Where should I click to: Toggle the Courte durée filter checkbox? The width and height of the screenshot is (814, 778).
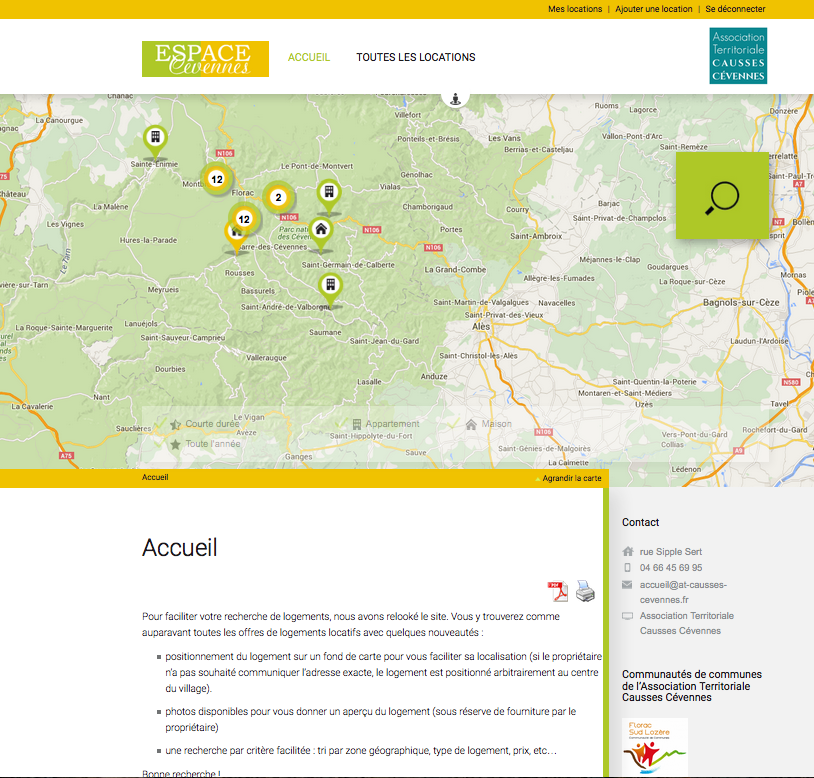pos(160,424)
